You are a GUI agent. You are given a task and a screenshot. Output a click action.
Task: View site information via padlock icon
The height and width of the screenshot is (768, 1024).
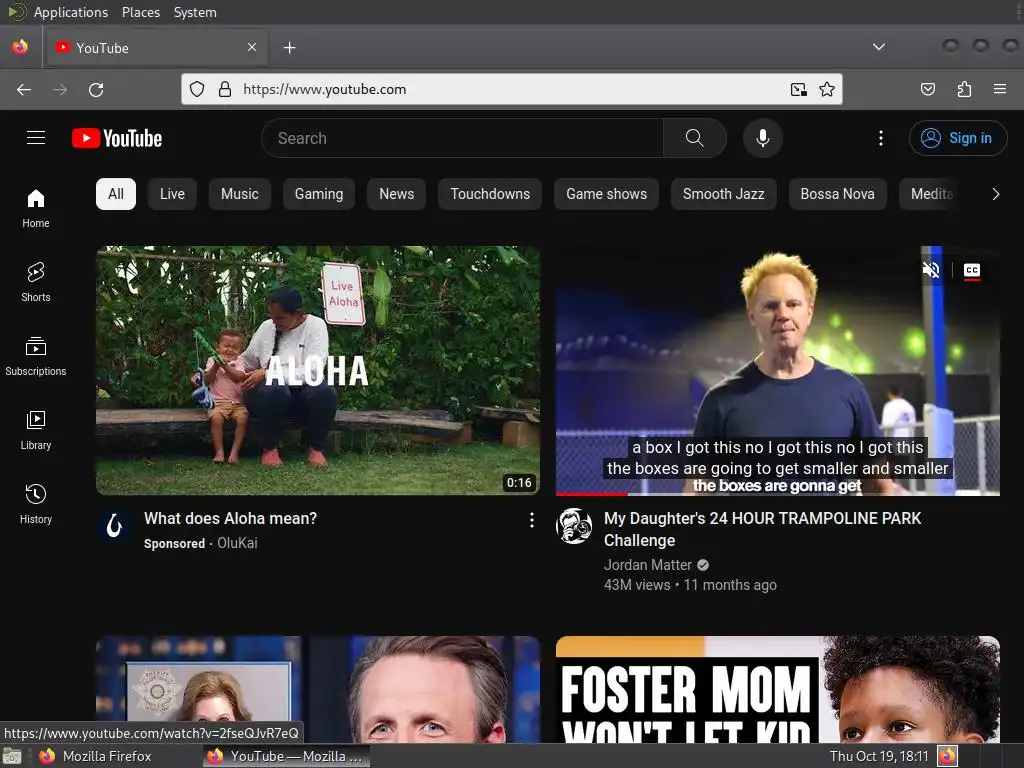225,89
